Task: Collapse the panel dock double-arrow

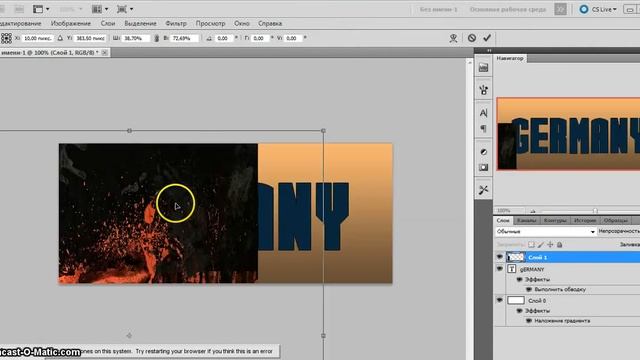Action: tap(489, 50)
